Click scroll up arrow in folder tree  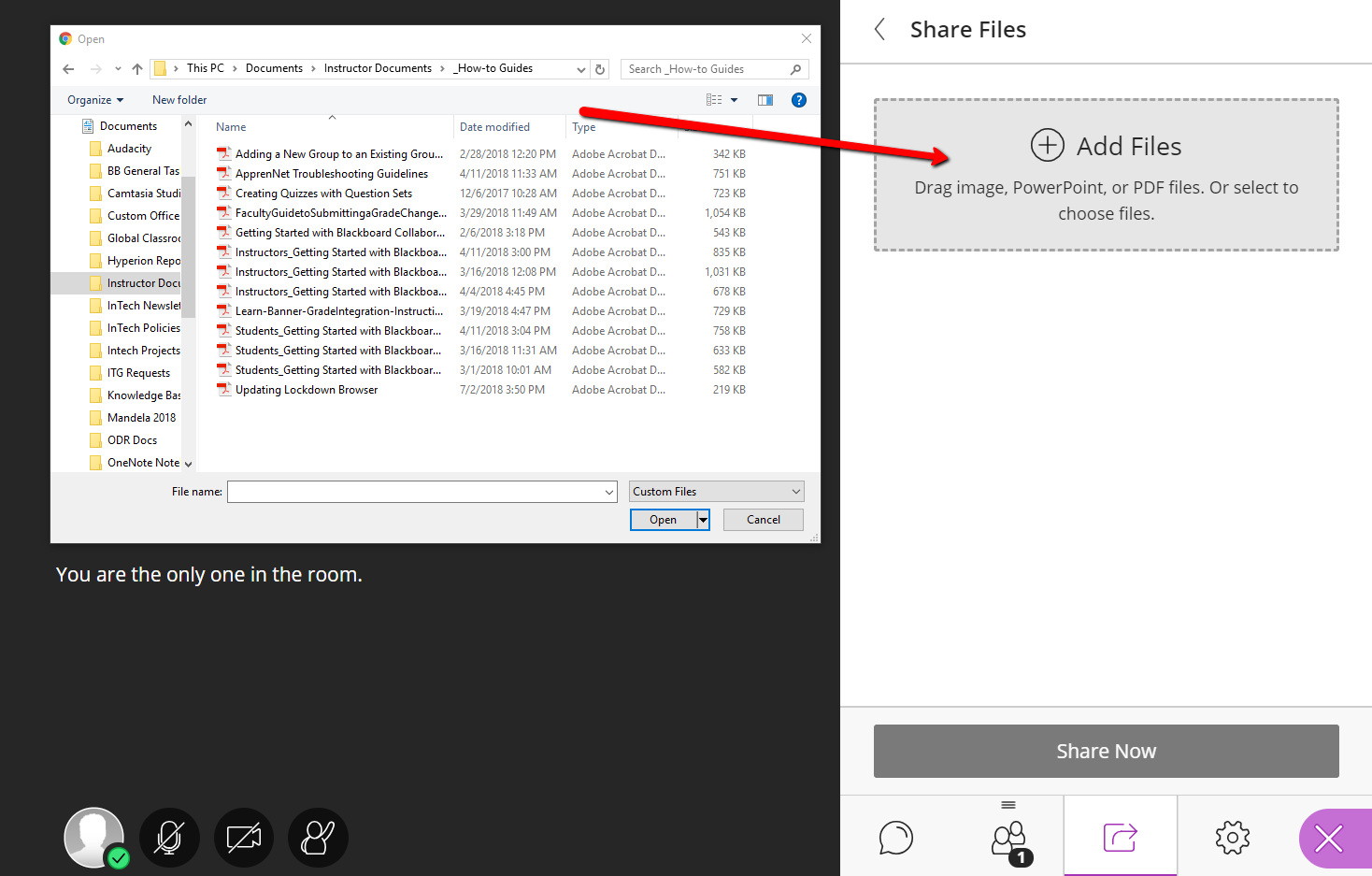click(x=188, y=123)
